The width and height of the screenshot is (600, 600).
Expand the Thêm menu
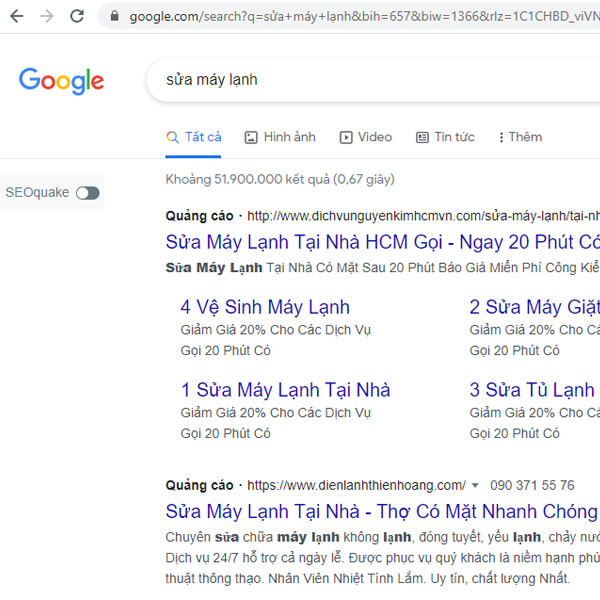click(x=520, y=137)
